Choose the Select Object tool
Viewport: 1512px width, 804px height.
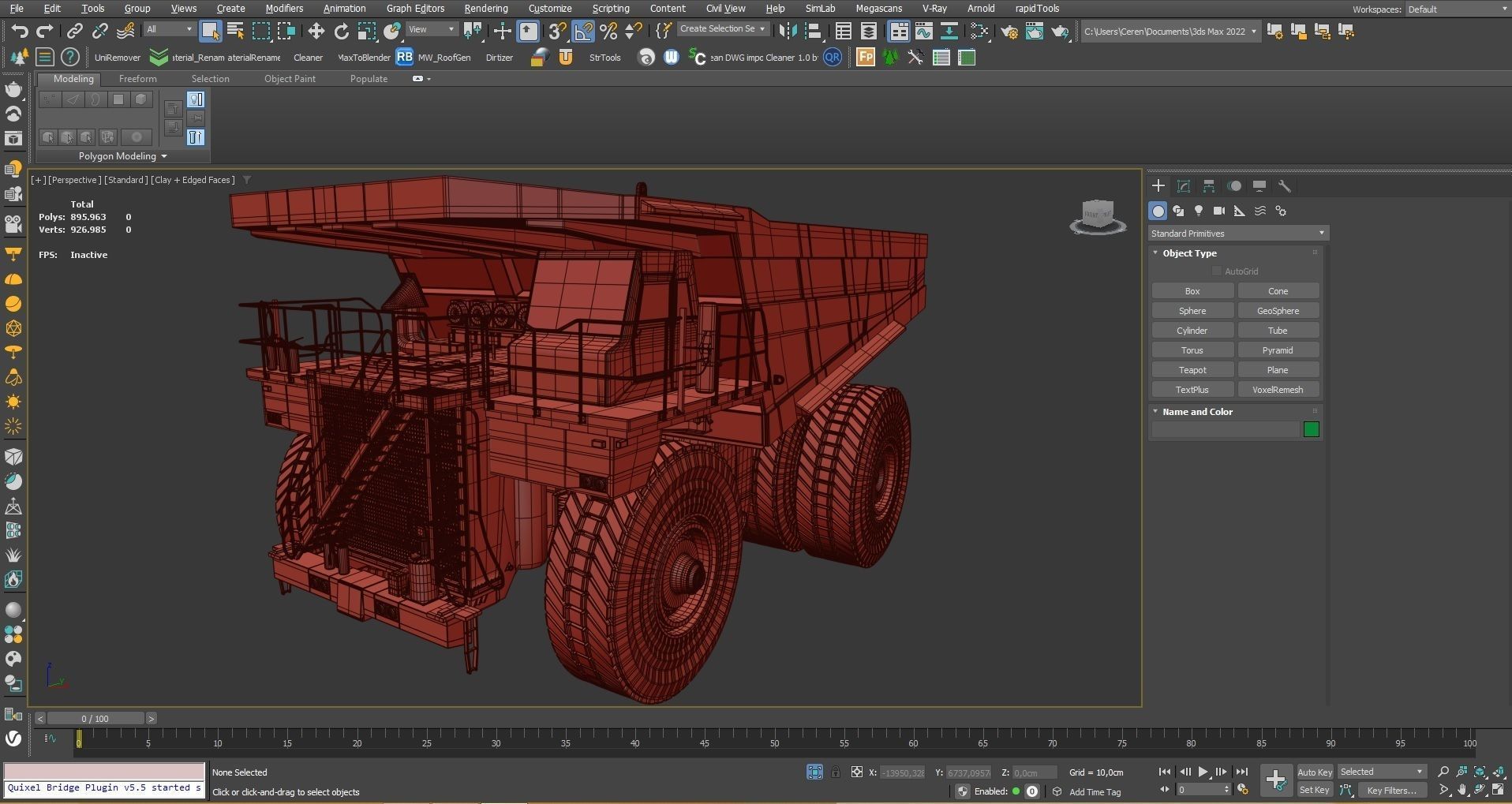[210, 32]
